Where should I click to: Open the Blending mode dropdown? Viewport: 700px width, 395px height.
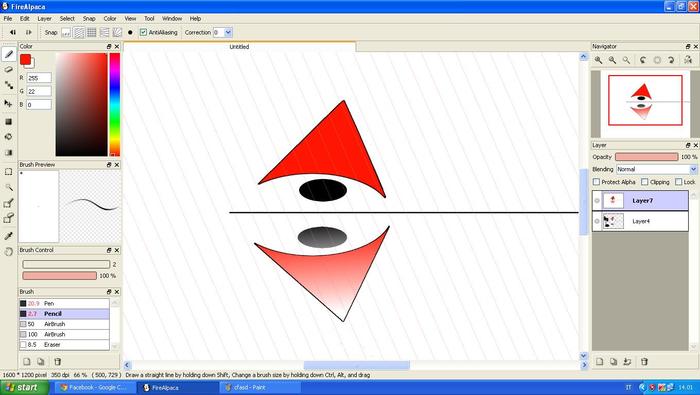click(x=656, y=169)
